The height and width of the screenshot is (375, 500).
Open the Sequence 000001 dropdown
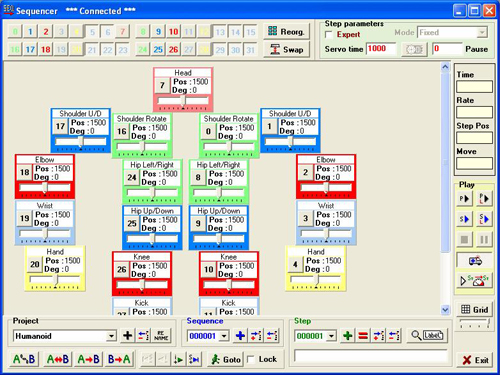(x=224, y=336)
